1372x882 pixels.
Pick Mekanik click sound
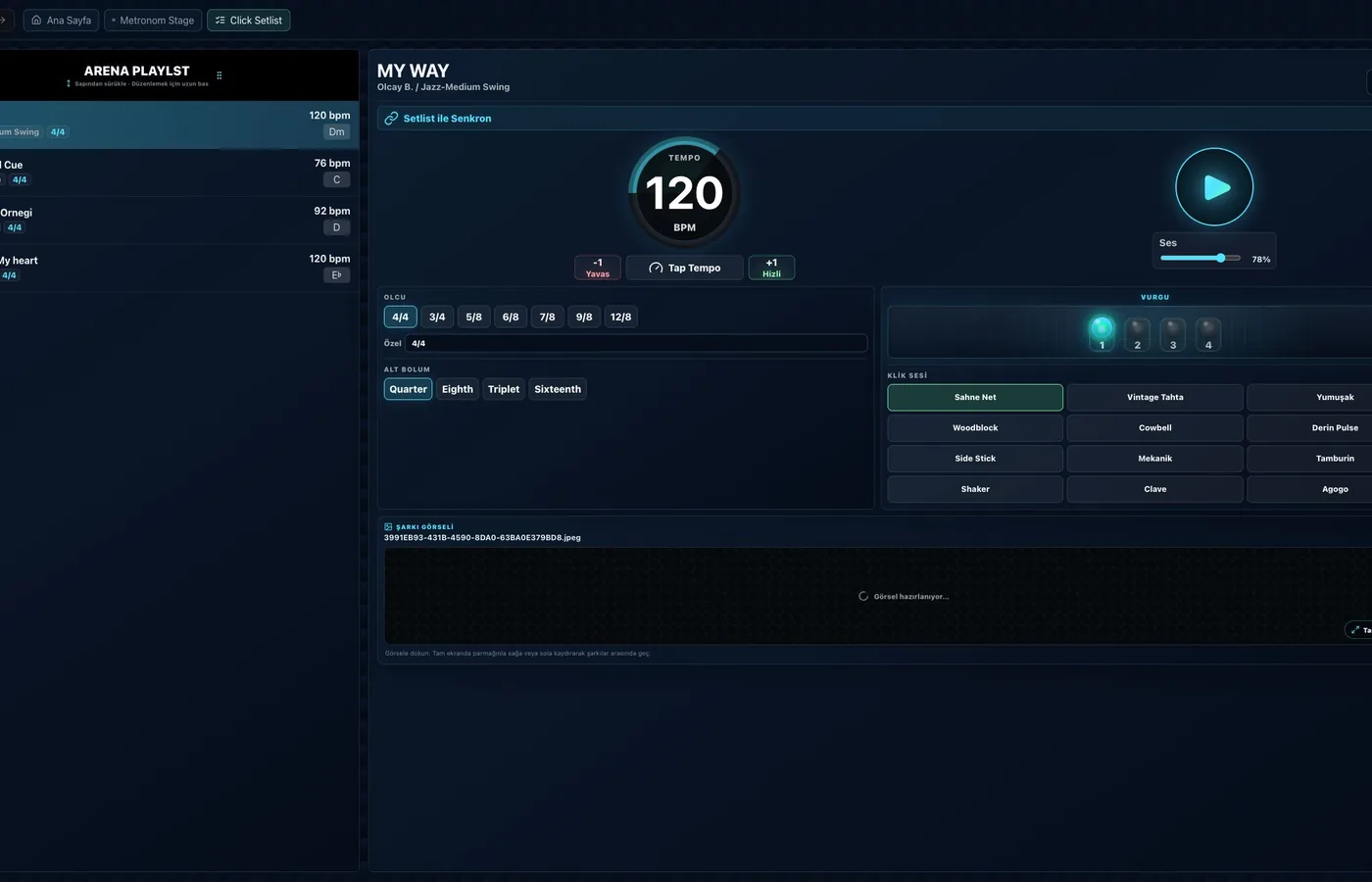pos(1155,458)
